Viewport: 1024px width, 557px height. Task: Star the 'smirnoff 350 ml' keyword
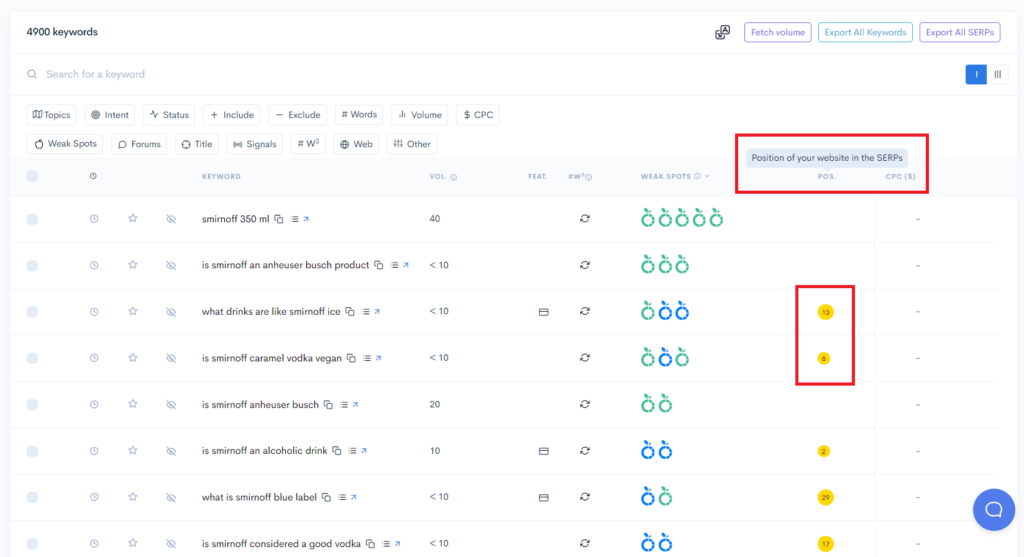[133, 218]
